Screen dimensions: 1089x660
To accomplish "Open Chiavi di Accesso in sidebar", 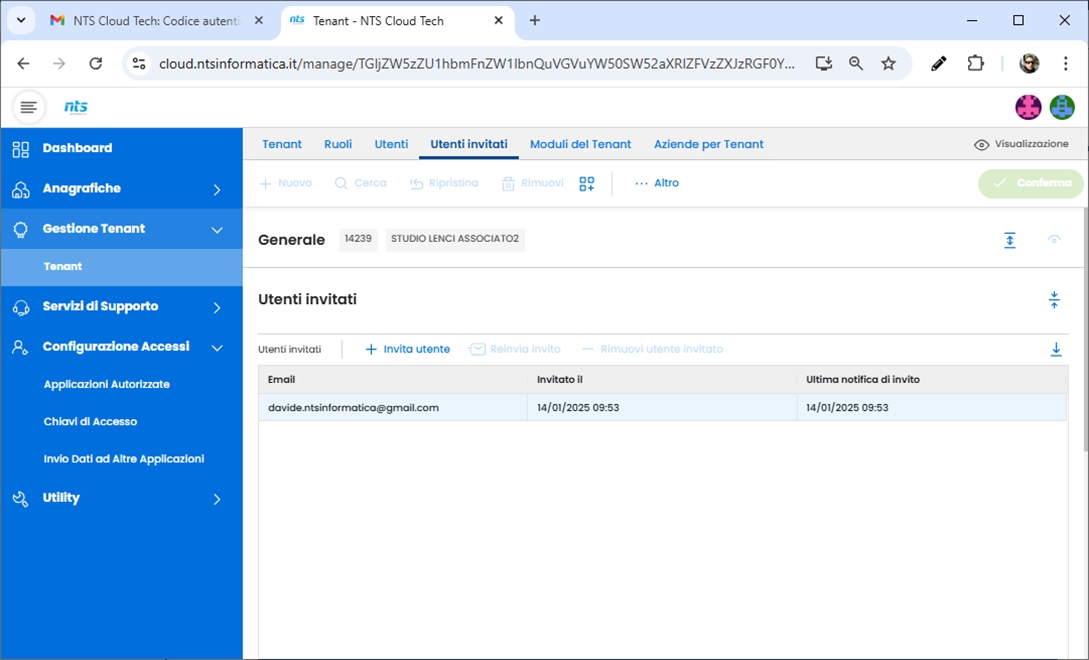I will tap(90, 422).
